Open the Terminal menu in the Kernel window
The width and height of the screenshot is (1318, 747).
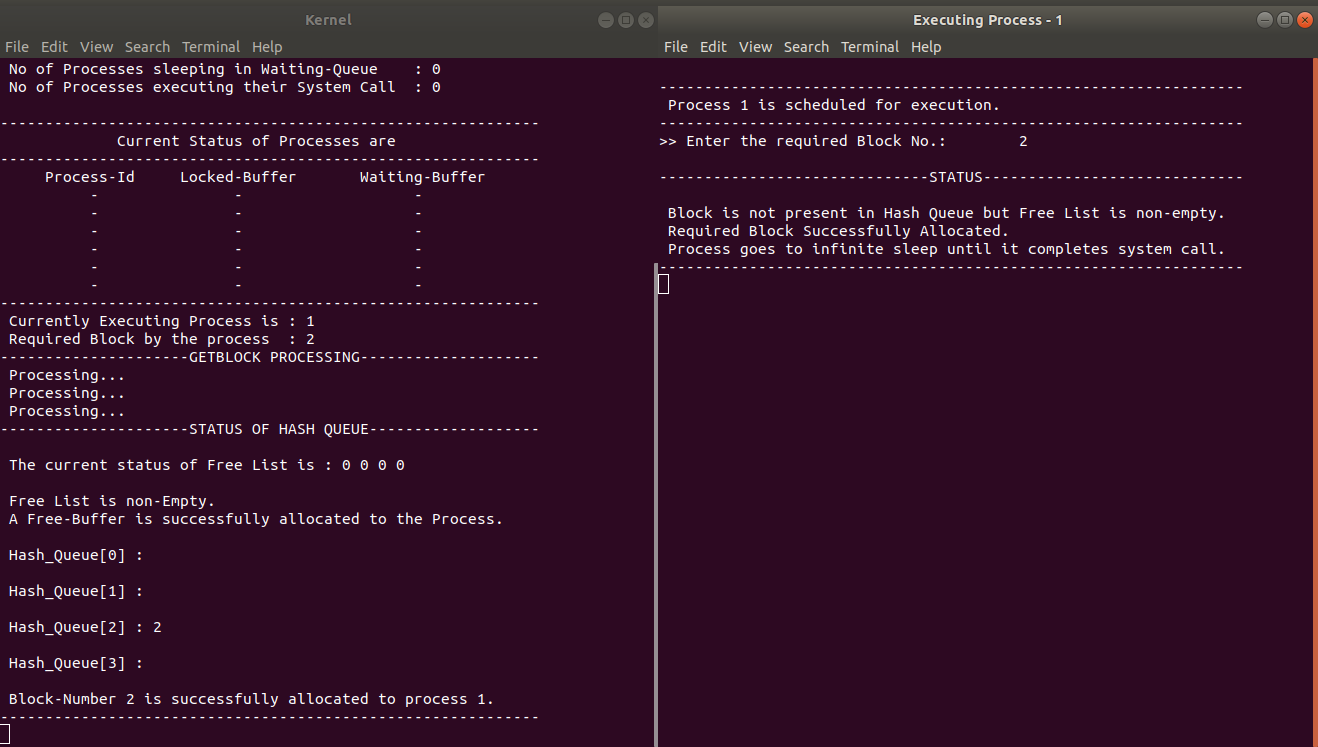211,46
